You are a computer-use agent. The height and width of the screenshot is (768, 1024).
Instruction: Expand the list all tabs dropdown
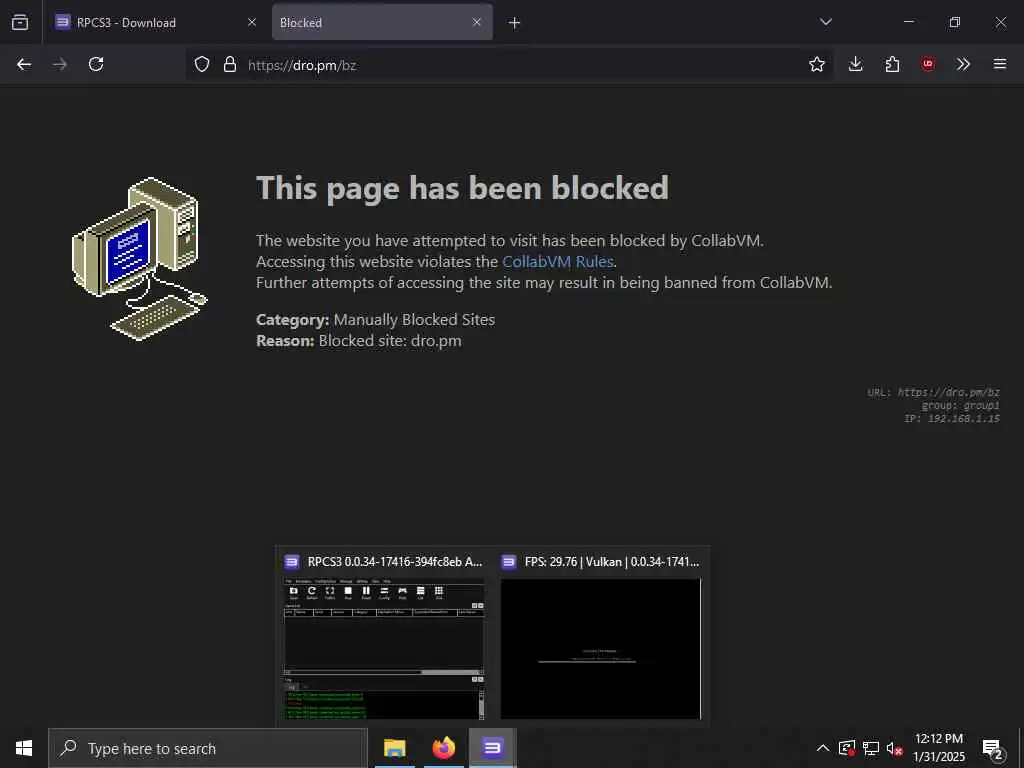coord(825,22)
